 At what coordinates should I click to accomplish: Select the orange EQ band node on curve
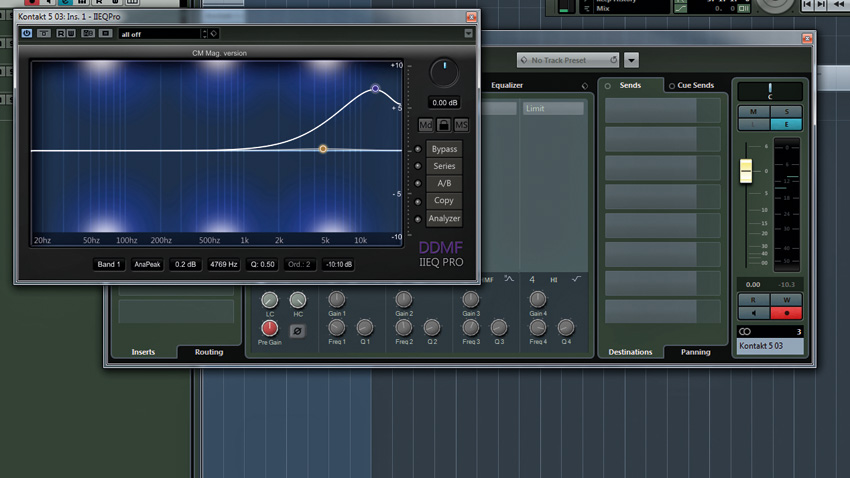pos(323,148)
